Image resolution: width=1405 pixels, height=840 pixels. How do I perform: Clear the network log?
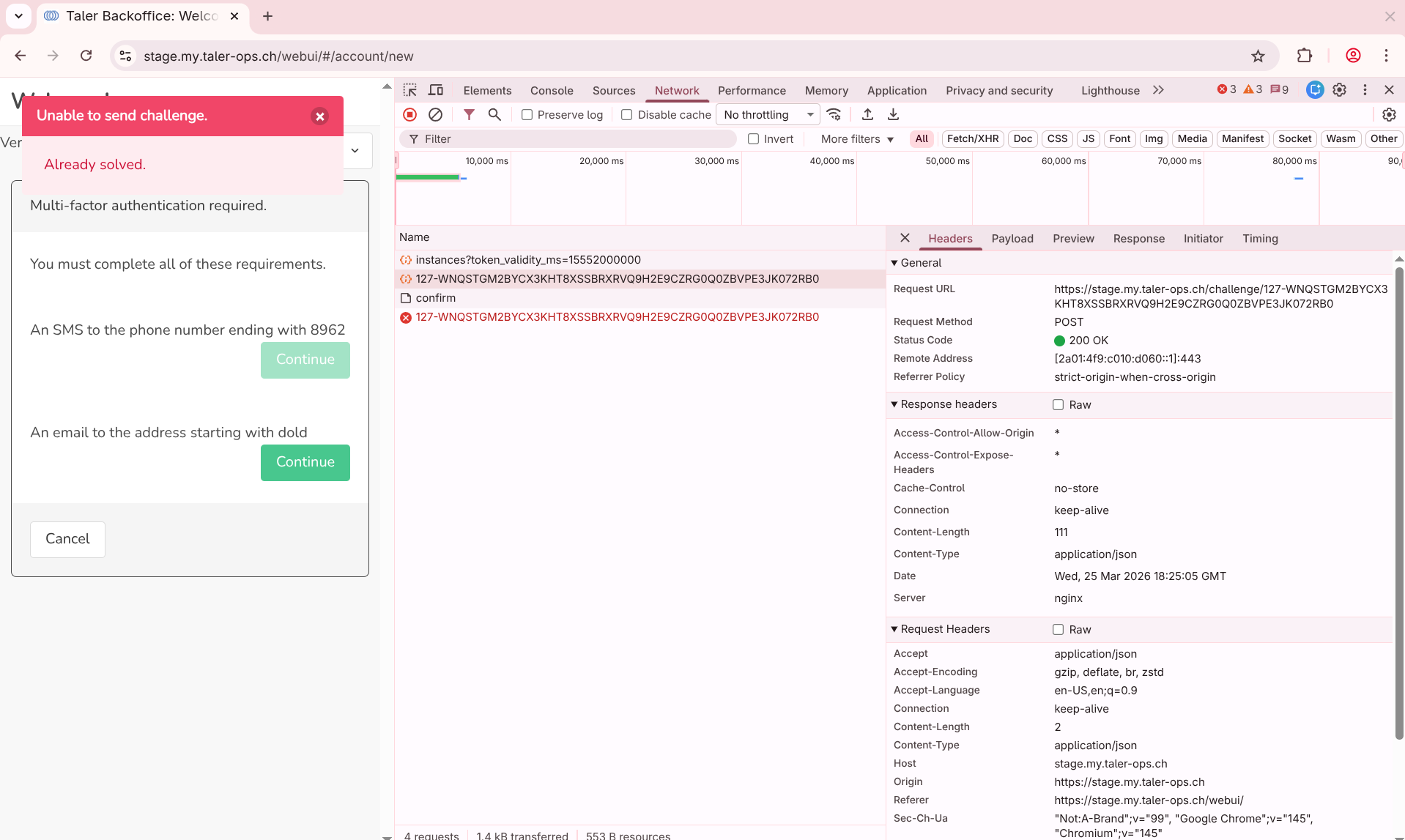pos(435,114)
